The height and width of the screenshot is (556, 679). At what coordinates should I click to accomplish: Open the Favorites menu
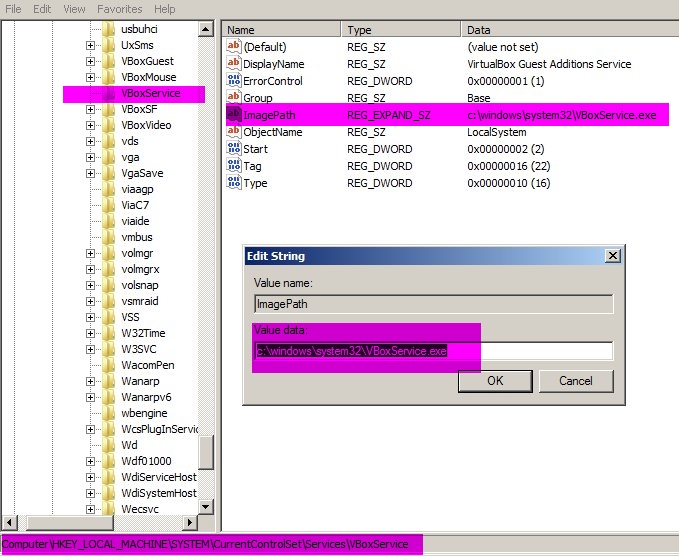120,9
